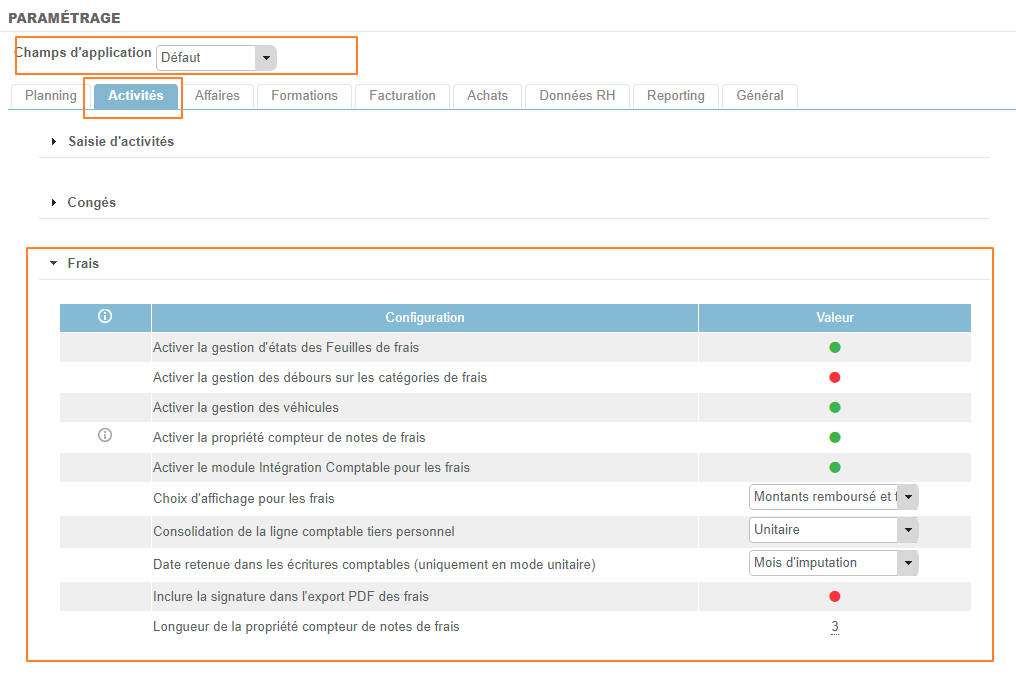This screenshot has height=682, width=1016.
Task: Open the Facturation tab
Action: pyautogui.click(x=402, y=96)
